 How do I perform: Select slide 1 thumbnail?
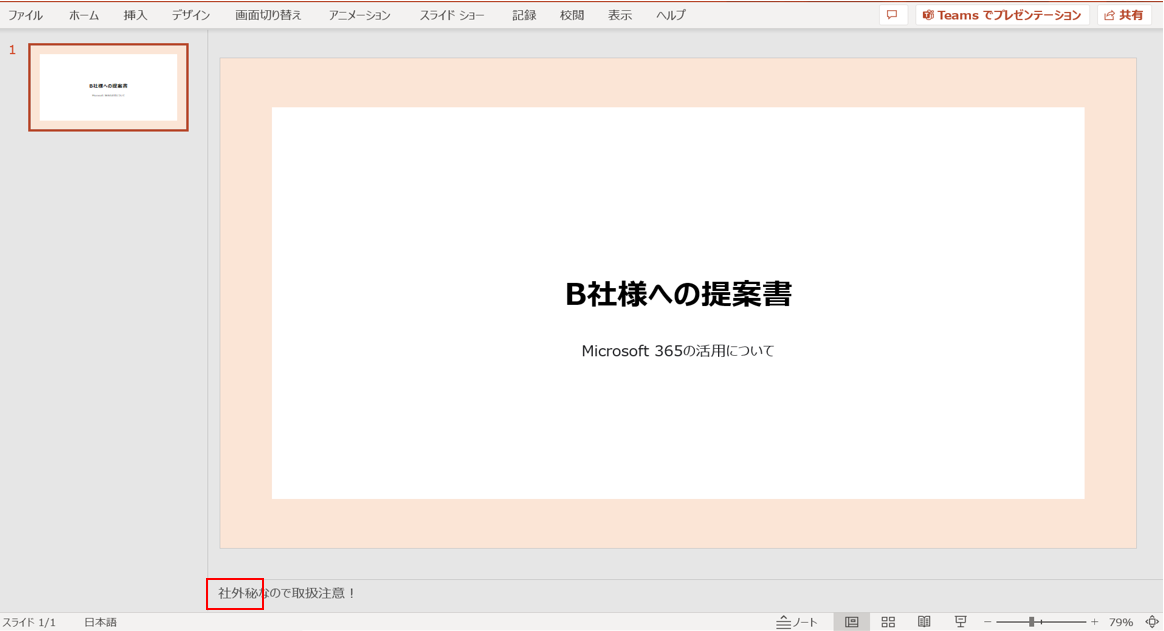tap(108, 87)
